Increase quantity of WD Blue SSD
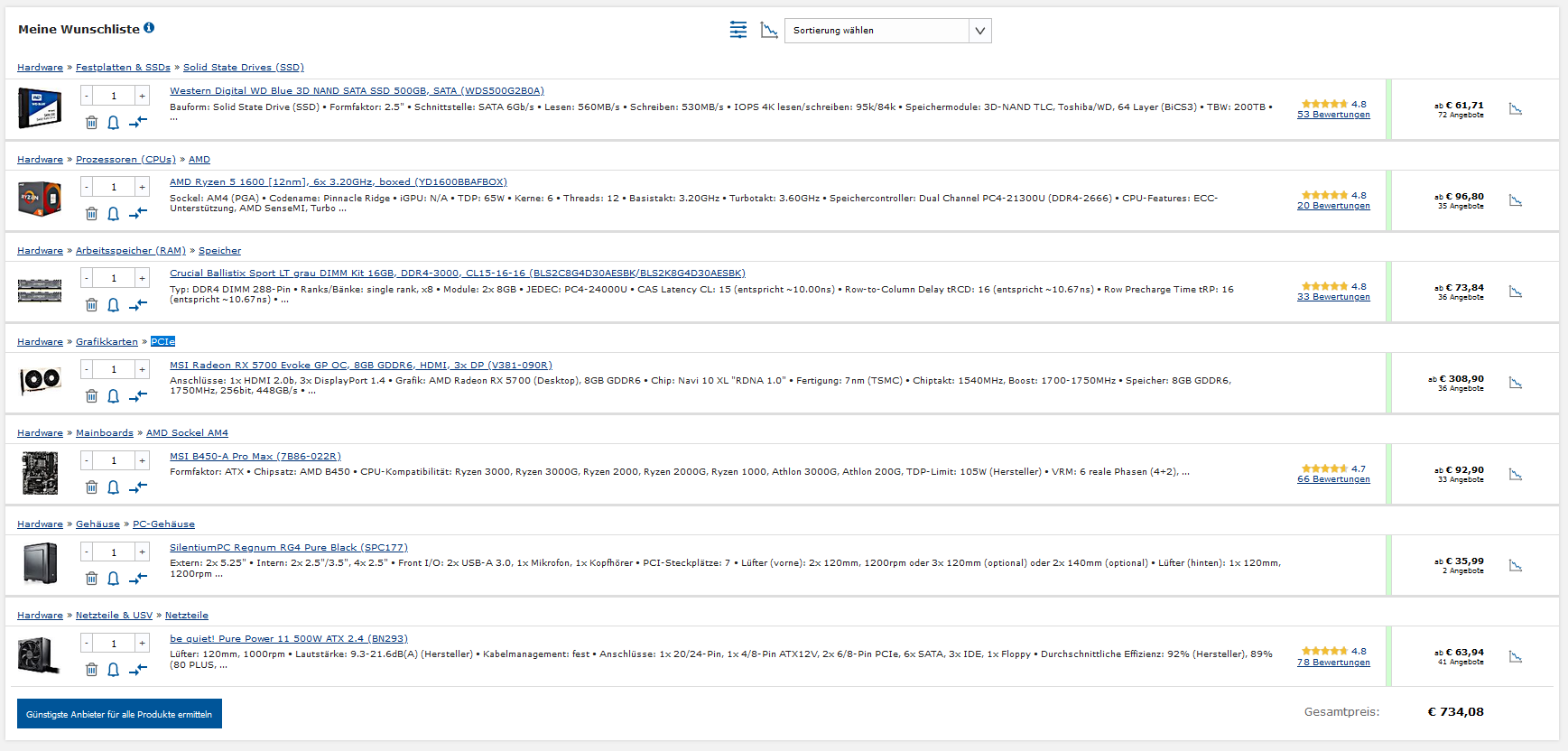 (142, 96)
